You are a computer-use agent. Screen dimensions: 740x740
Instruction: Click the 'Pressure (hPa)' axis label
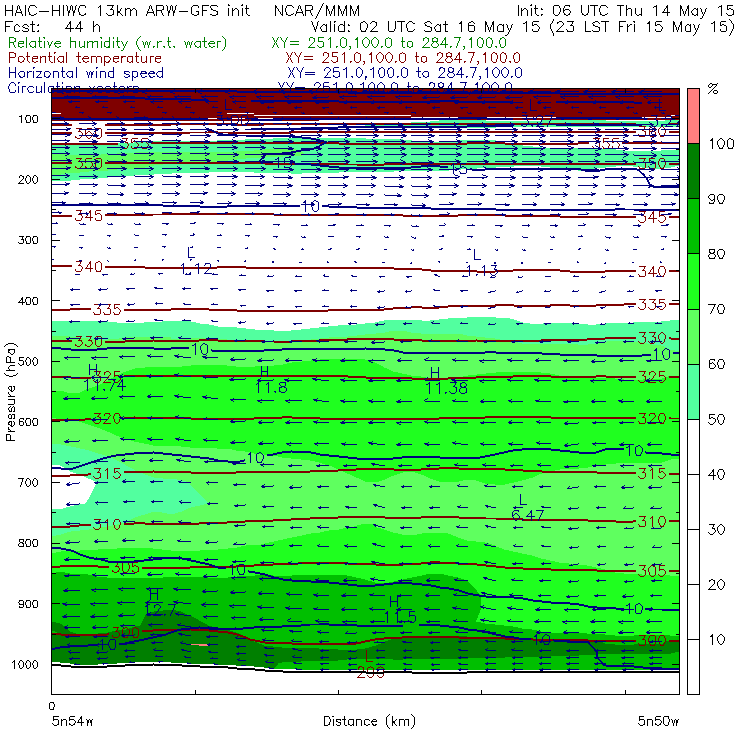coord(10,392)
